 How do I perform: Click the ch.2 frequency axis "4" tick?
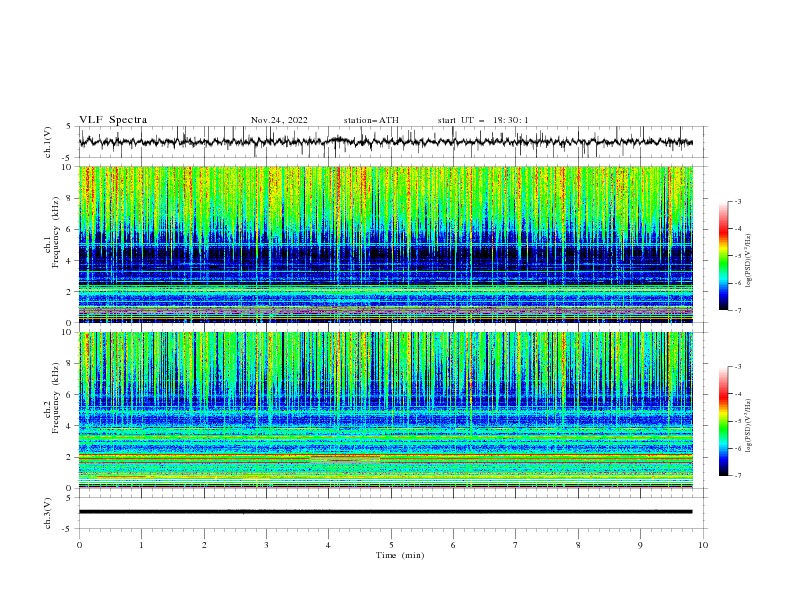(70, 426)
